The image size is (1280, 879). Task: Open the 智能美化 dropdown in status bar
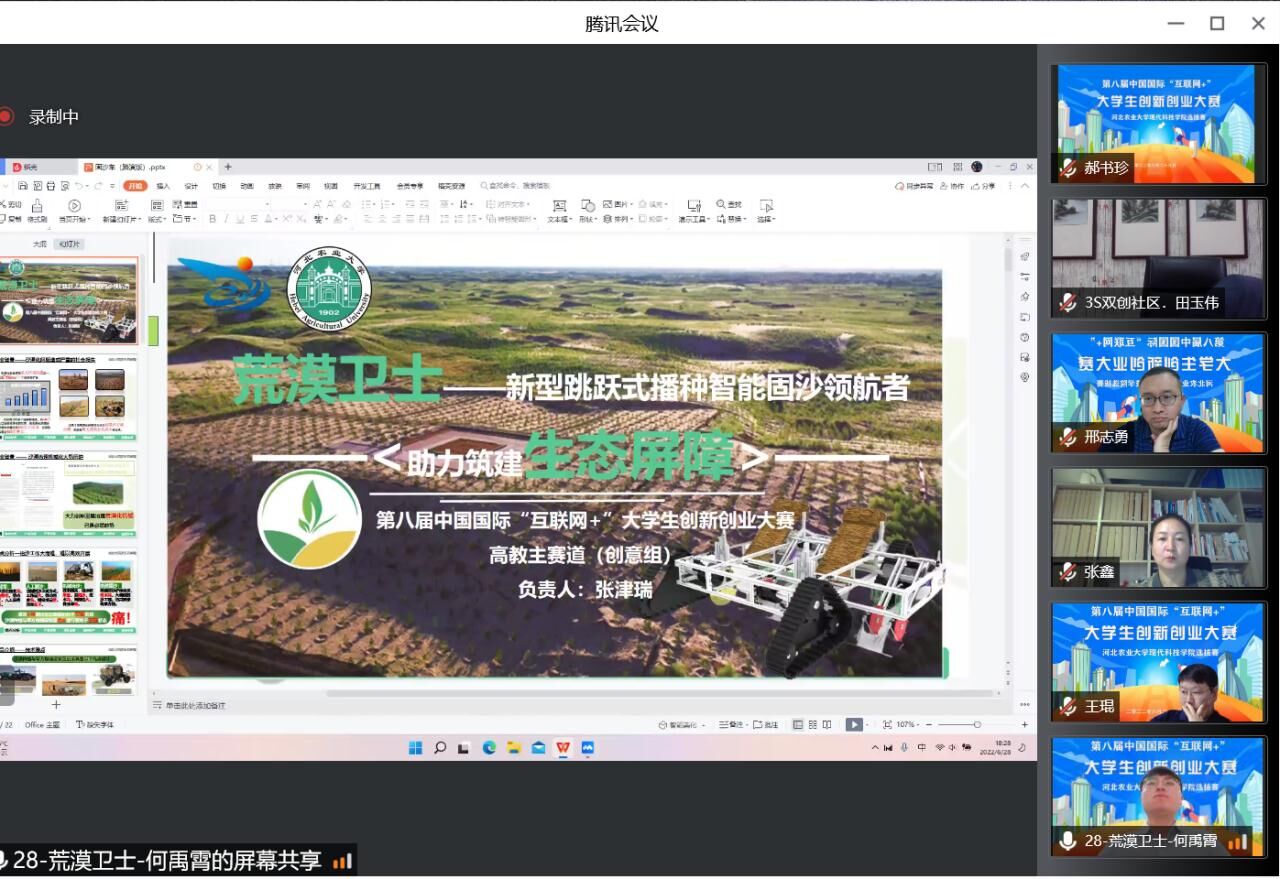pos(683,725)
